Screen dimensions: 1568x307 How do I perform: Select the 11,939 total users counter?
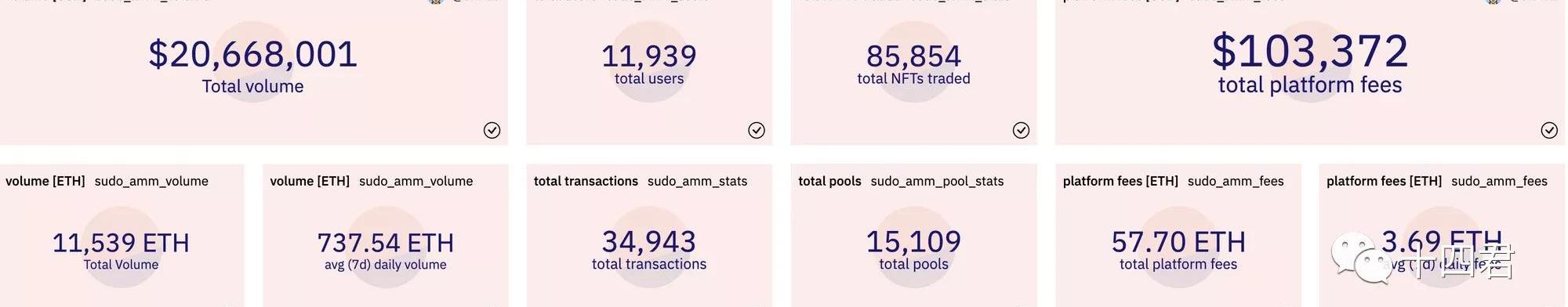coord(649,56)
